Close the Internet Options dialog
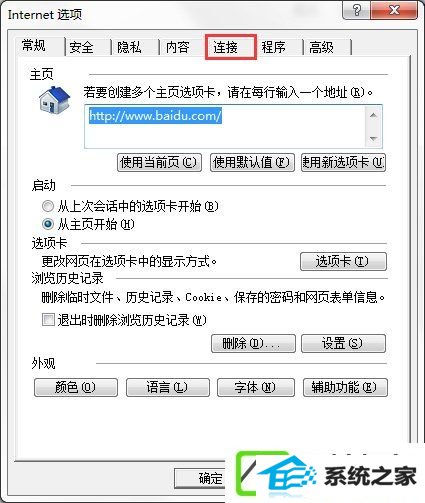425x503 pixels. tap(394, 11)
